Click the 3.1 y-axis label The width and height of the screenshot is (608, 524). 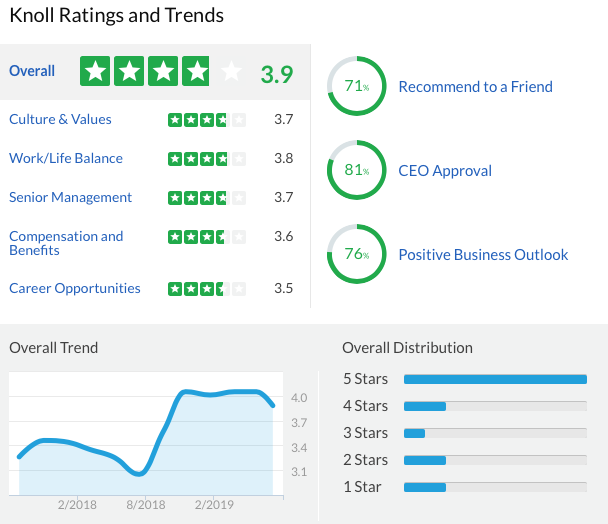(299, 472)
